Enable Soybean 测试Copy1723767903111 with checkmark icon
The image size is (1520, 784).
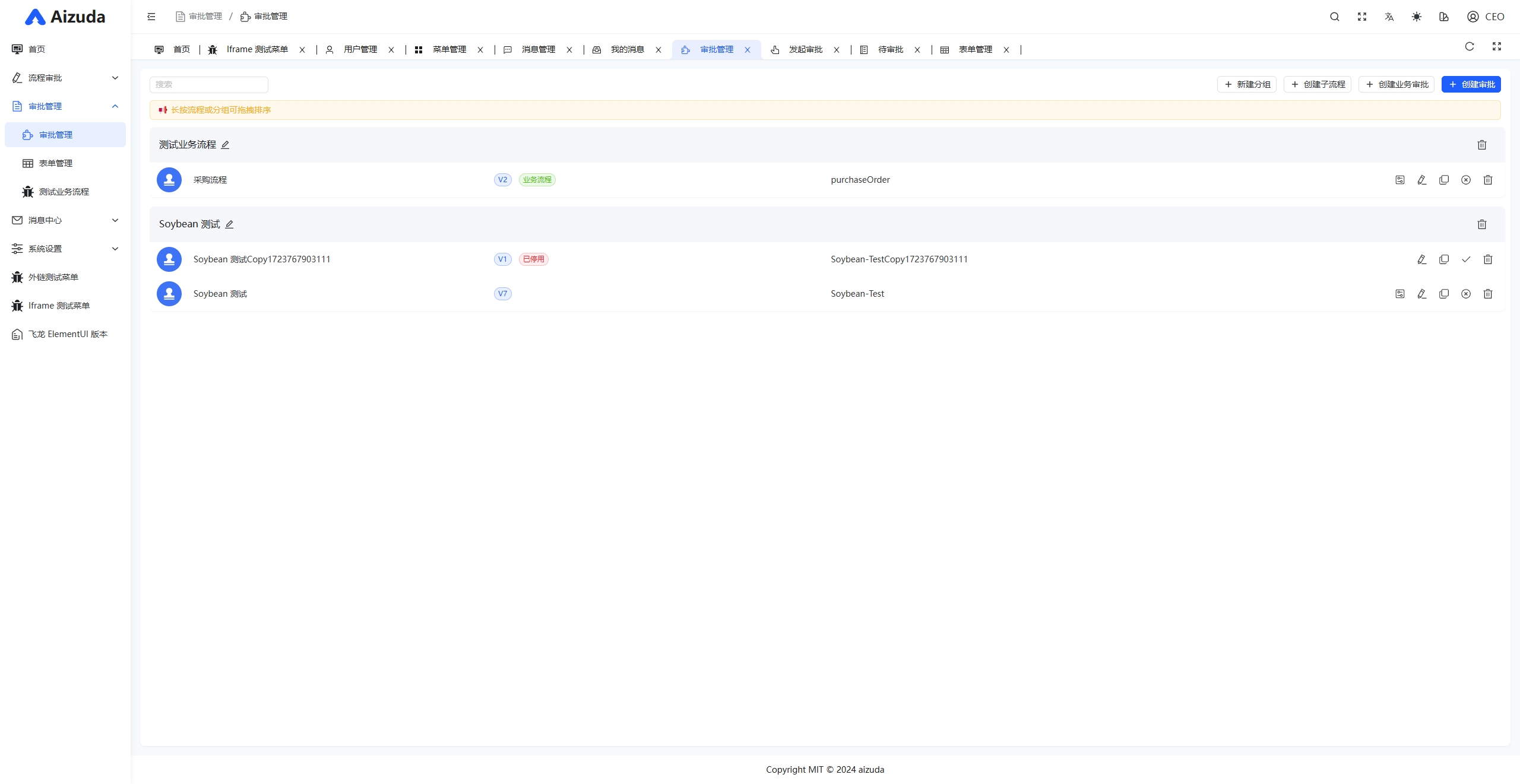point(1466,259)
